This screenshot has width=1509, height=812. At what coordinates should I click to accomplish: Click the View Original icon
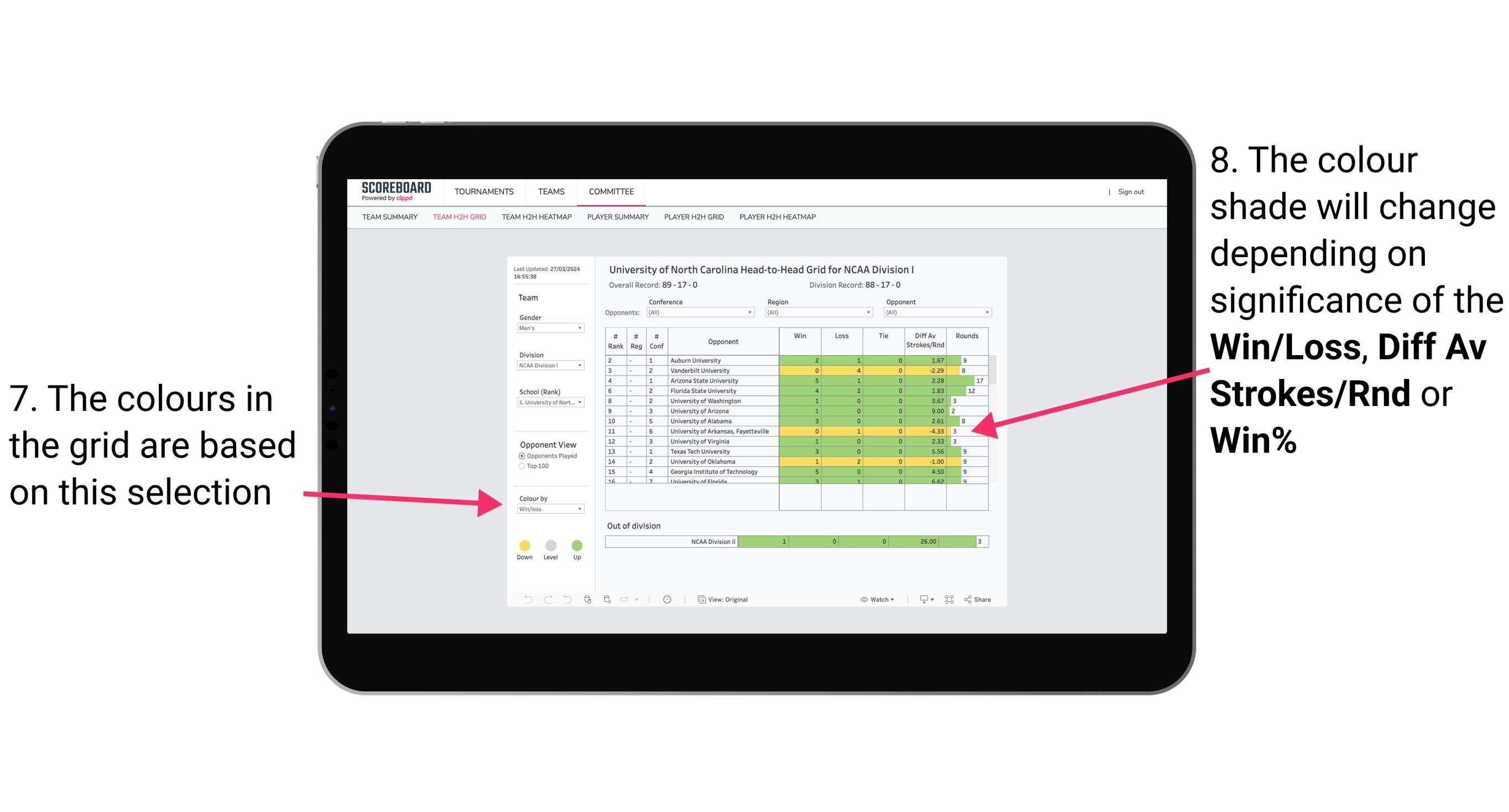tap(701, 599)
